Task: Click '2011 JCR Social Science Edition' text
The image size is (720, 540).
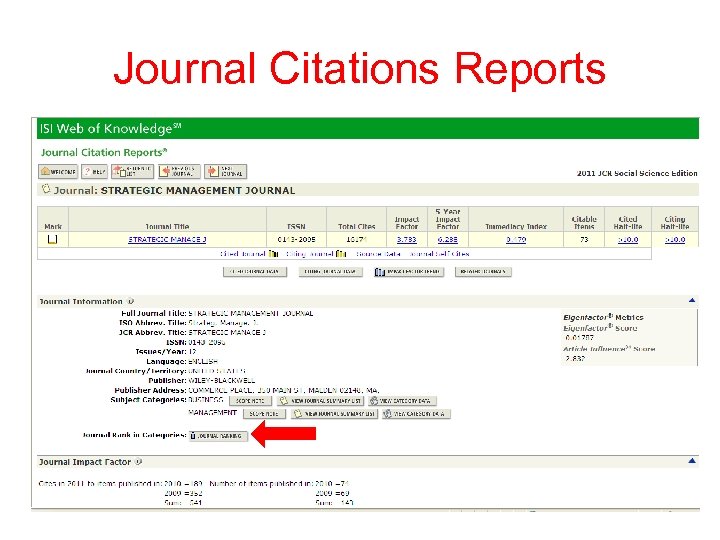Action: [637, 173]
